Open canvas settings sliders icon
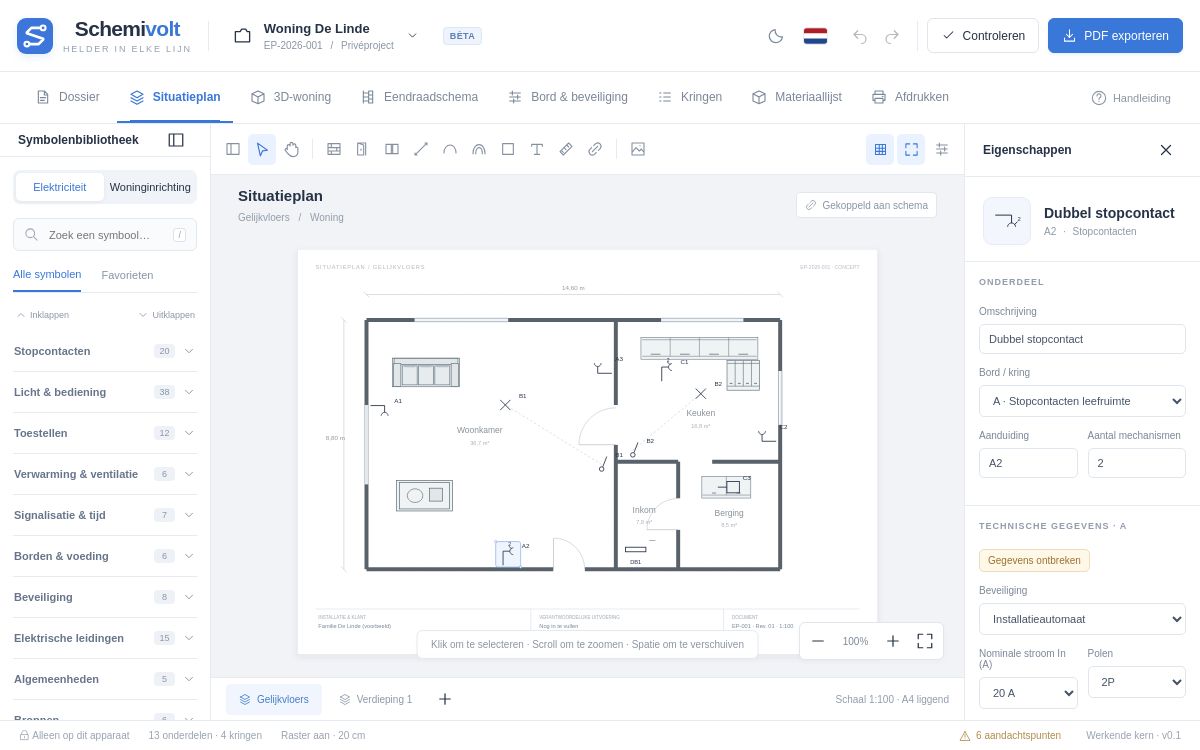This screenshot has height=750, width=1200. (x=942, y=149)
